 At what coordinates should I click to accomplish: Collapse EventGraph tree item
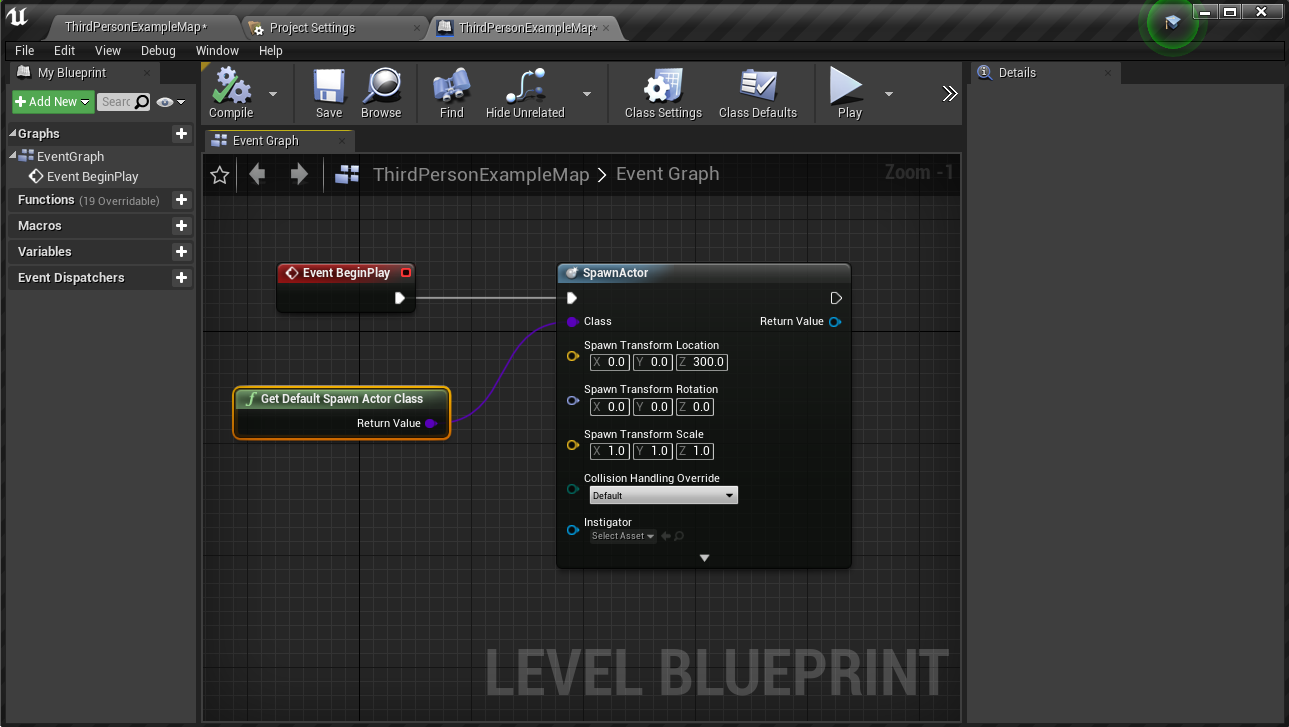coord(13,156)
